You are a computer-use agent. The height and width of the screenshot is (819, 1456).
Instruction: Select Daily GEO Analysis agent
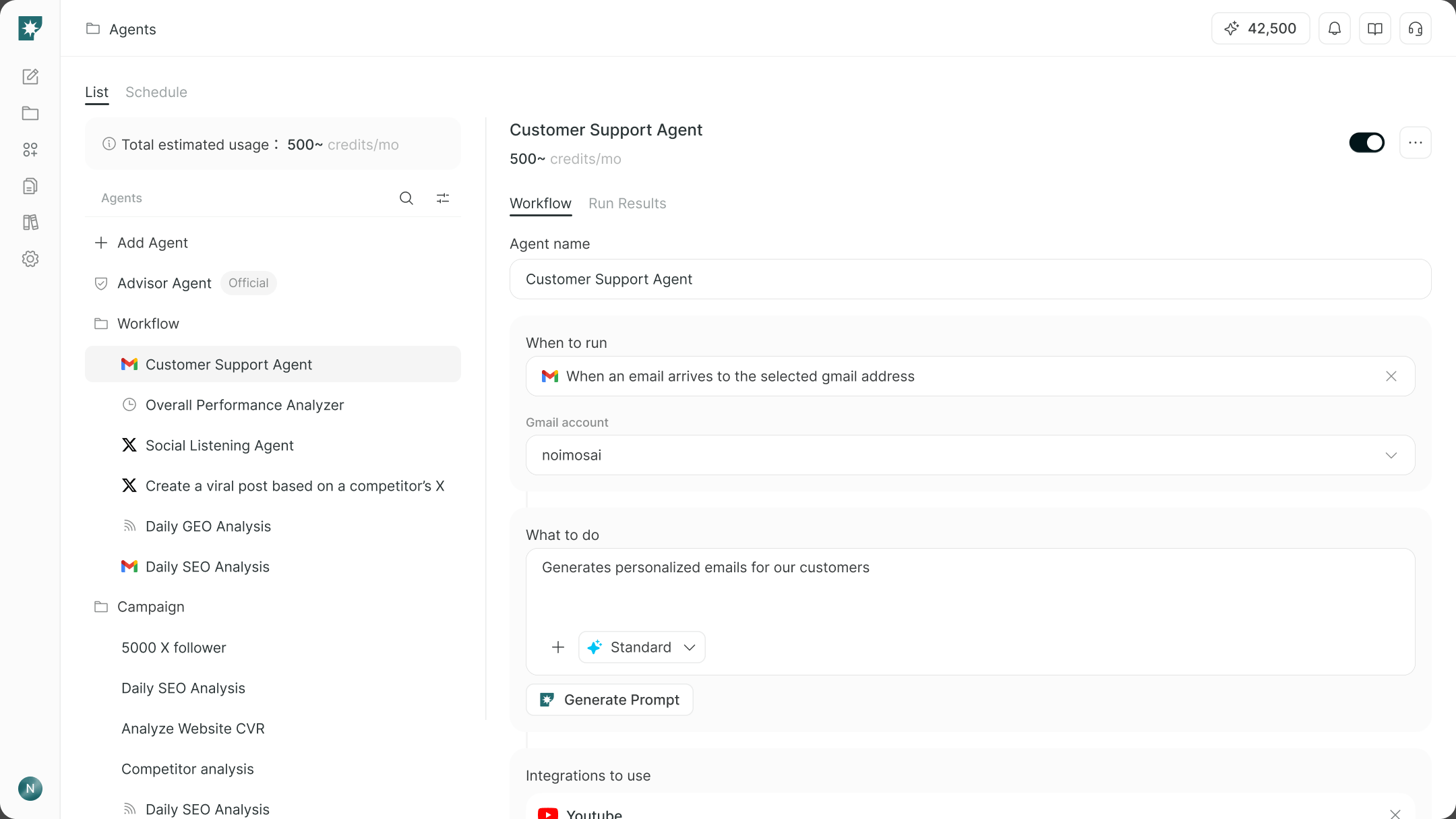click(x=273, y=526)
